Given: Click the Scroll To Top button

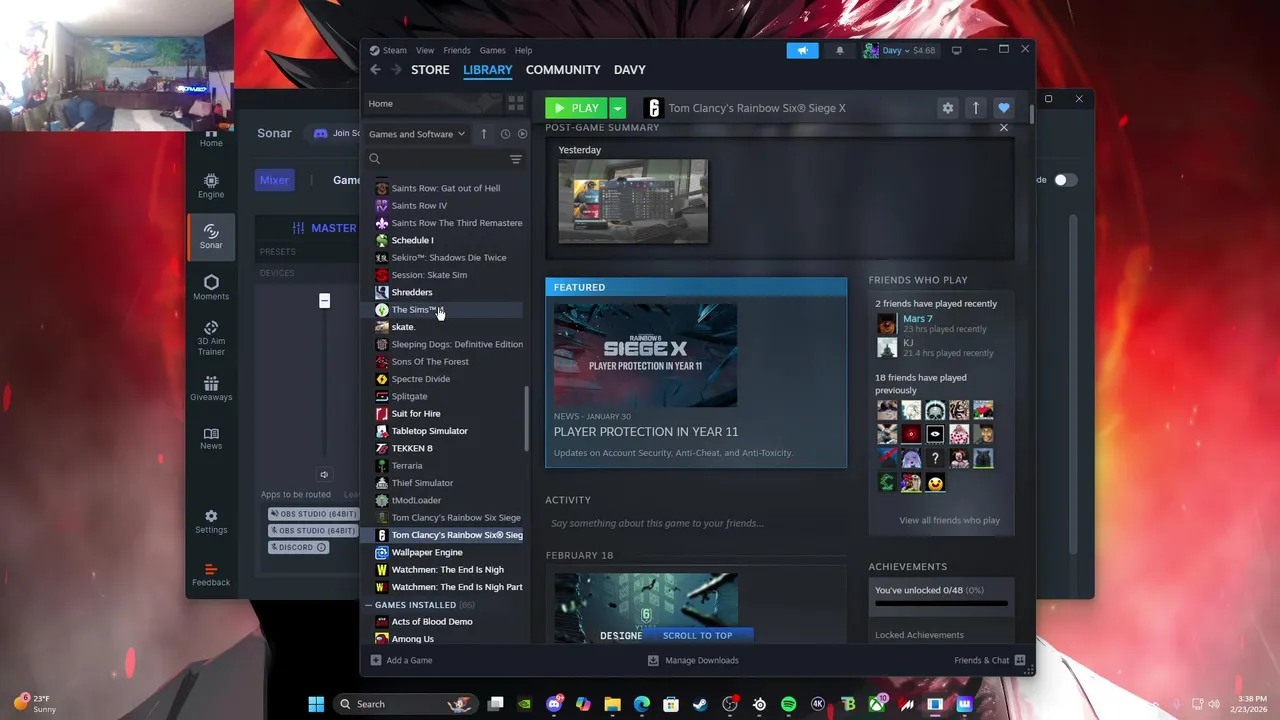Looking at the screenshot, I should pos(697,635).
